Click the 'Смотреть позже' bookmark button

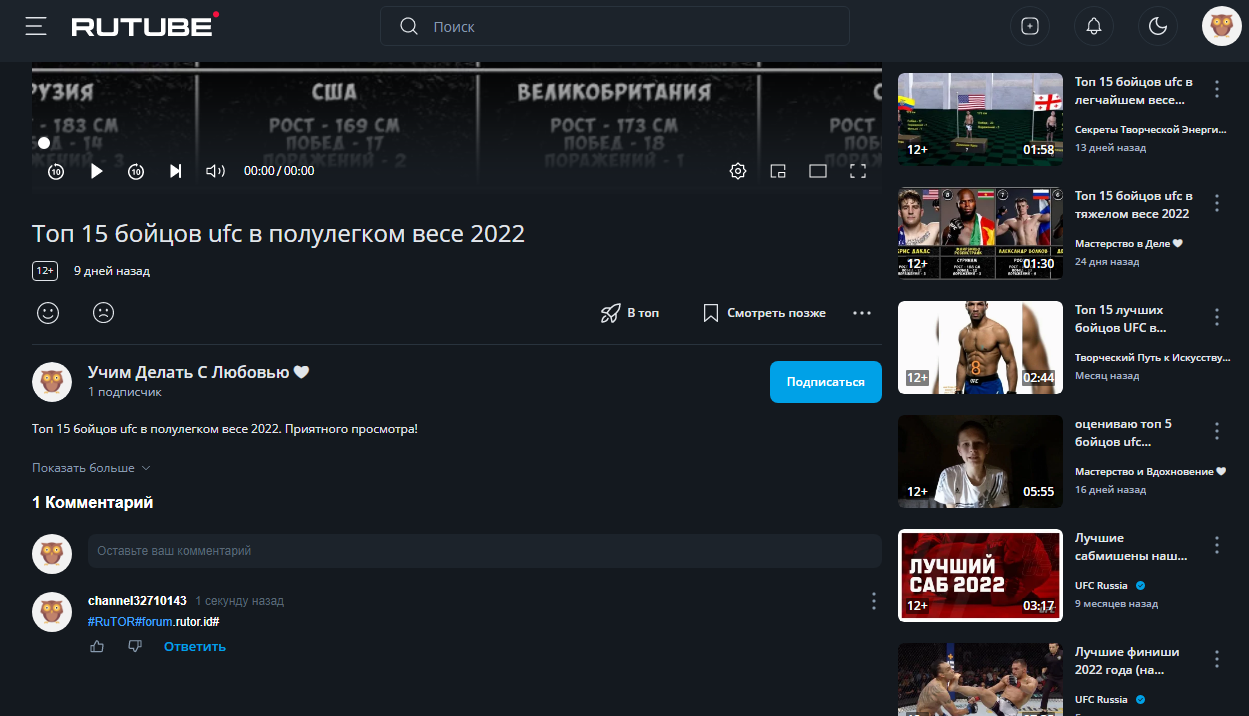[765, 313]
